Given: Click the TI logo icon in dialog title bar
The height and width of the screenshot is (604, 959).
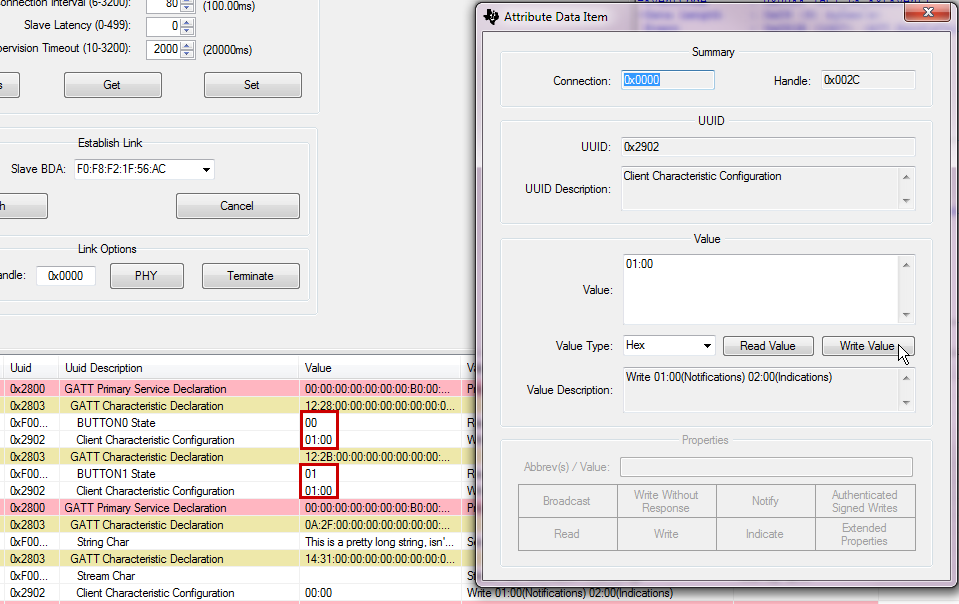Looking at the screenshot, I should click(x=490, y=16).
